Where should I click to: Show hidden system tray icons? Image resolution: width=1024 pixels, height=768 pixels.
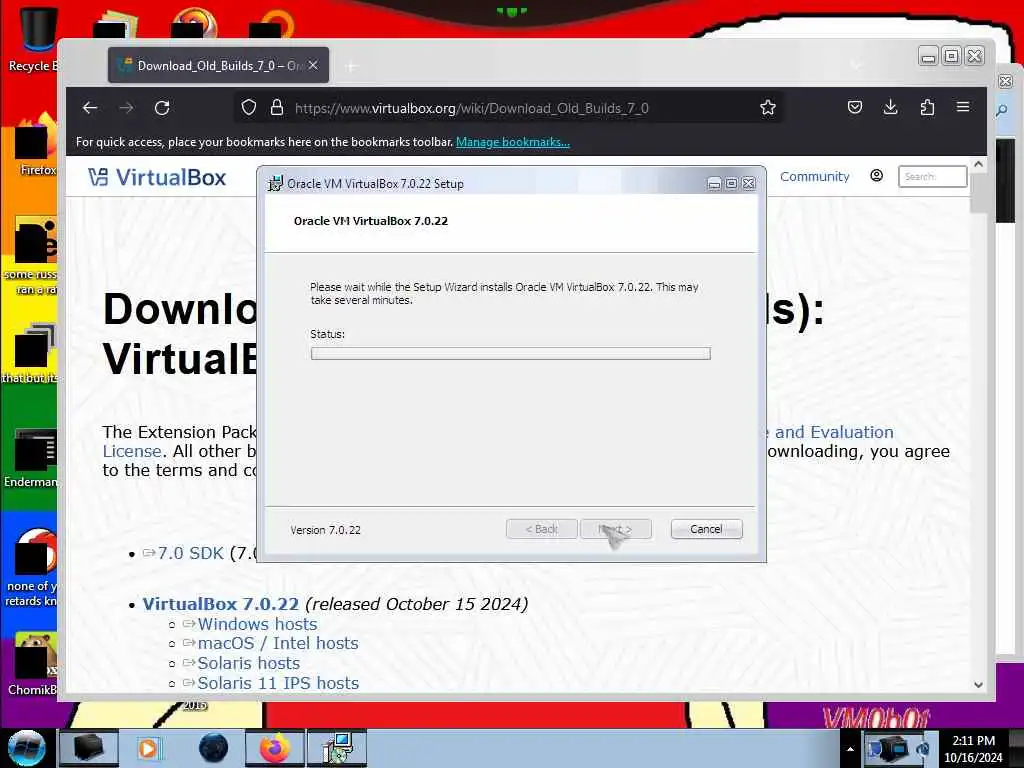(850, 749)
